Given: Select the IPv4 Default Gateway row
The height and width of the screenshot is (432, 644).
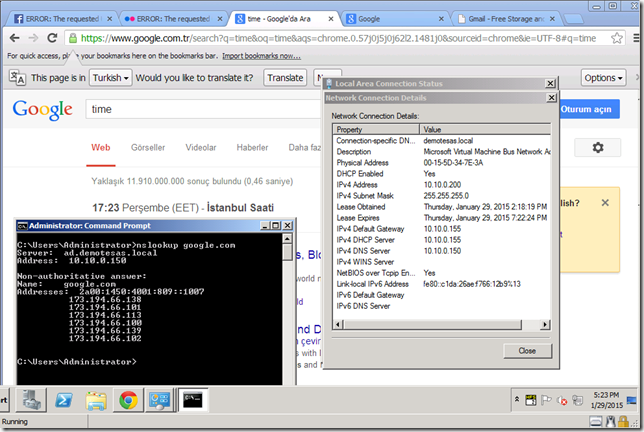Looking at the screenshot, I should click(x=442, y=229).
